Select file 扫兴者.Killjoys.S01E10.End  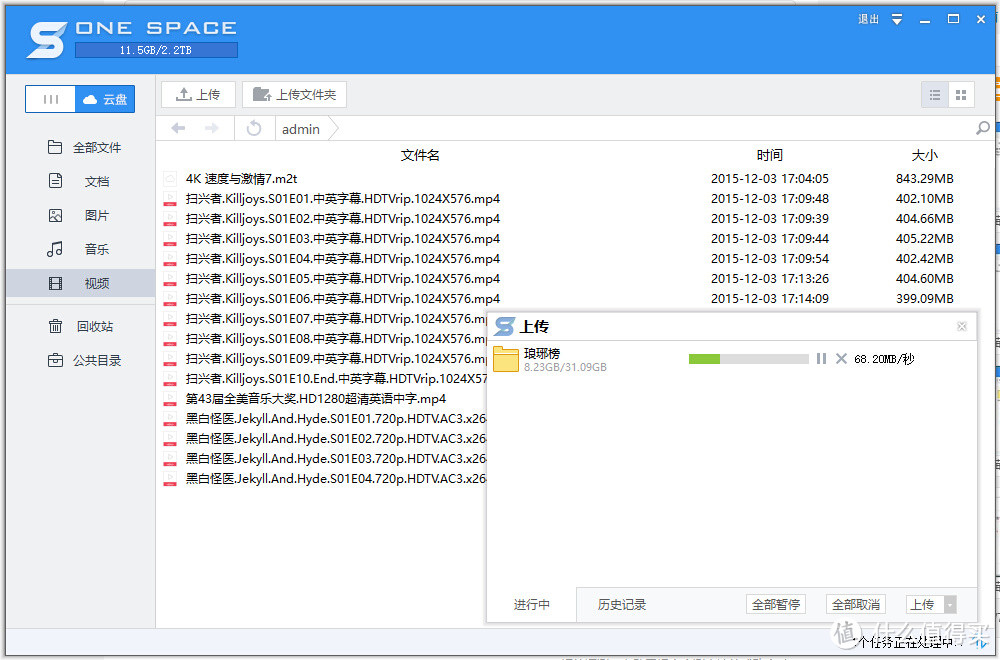click(335, 378)
